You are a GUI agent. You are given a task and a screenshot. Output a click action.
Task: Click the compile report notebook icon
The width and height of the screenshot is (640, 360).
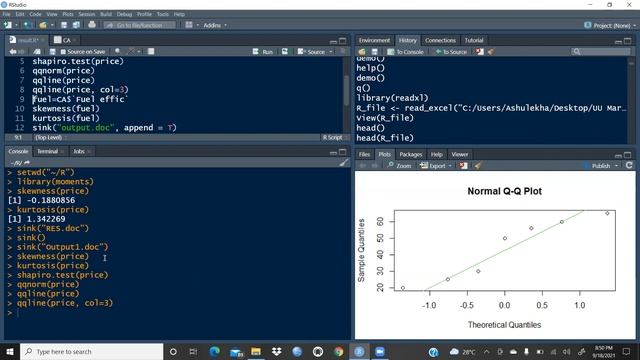tap(151, 51)
